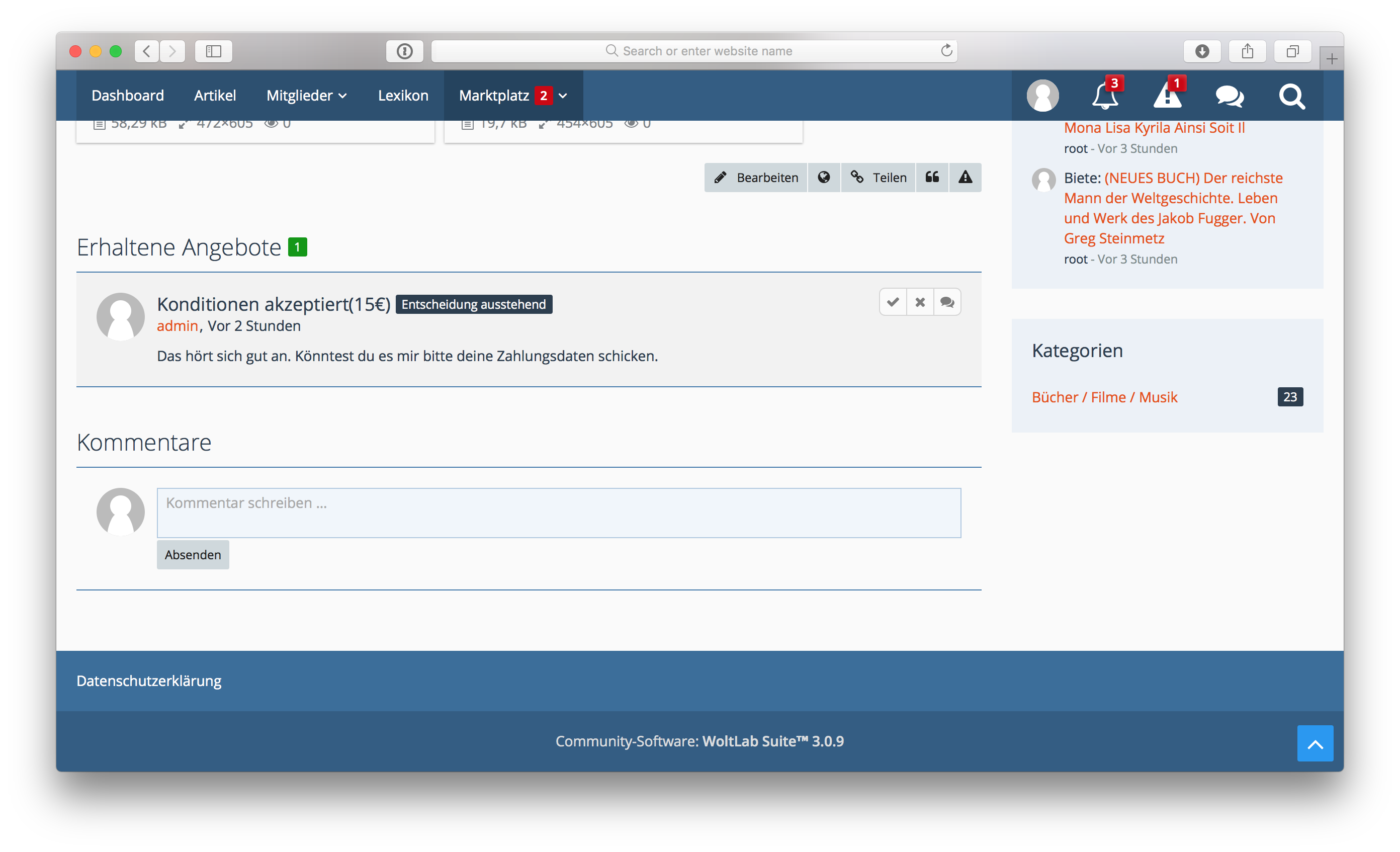Image resolution: width=1400 pixels, height=852 pixels.
Task: Open the Bücher / Filme / Musik category
Action: coord(1104,397)
